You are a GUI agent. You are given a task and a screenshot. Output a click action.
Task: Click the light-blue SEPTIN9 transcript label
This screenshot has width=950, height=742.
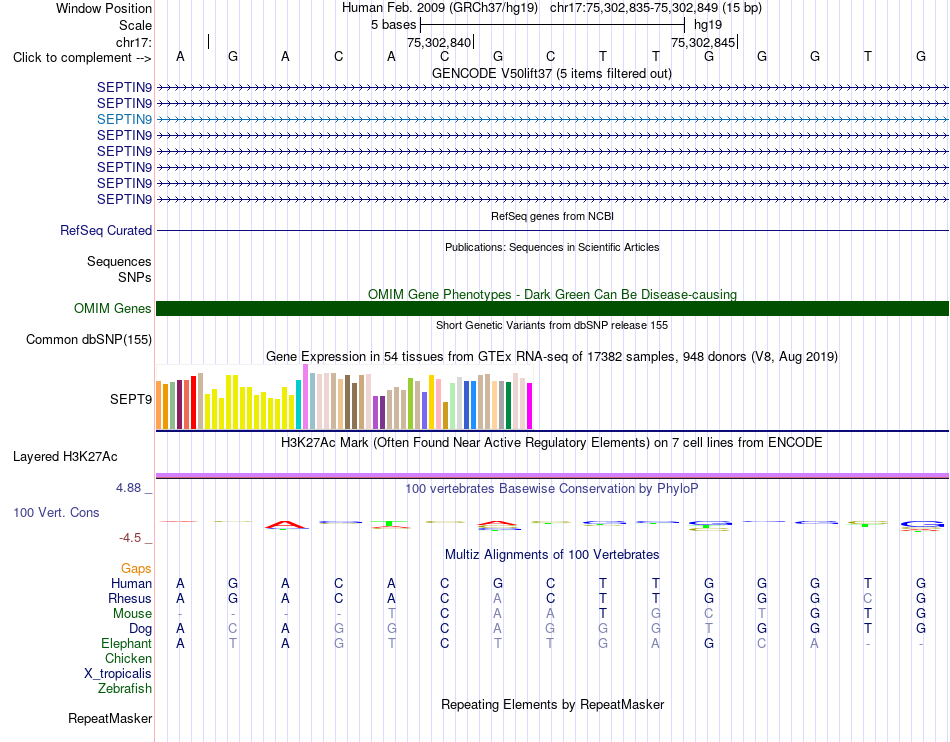pos(124,119)
